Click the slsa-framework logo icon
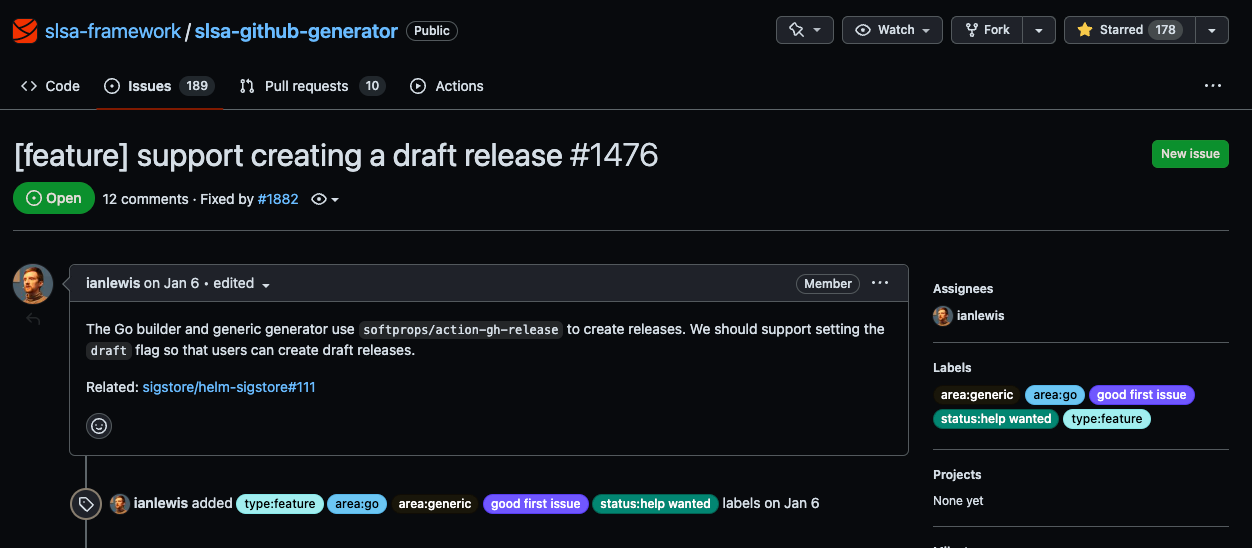The image size is (1252, 548). point(25,31)
